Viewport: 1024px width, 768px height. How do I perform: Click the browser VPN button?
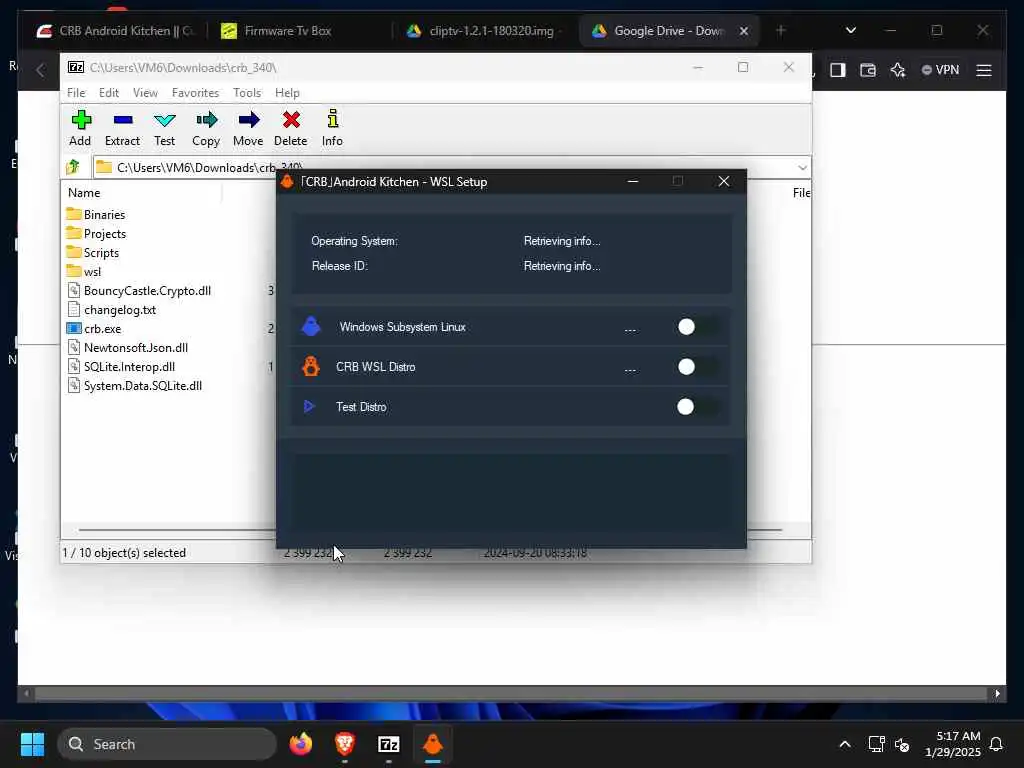click(940, 70)
